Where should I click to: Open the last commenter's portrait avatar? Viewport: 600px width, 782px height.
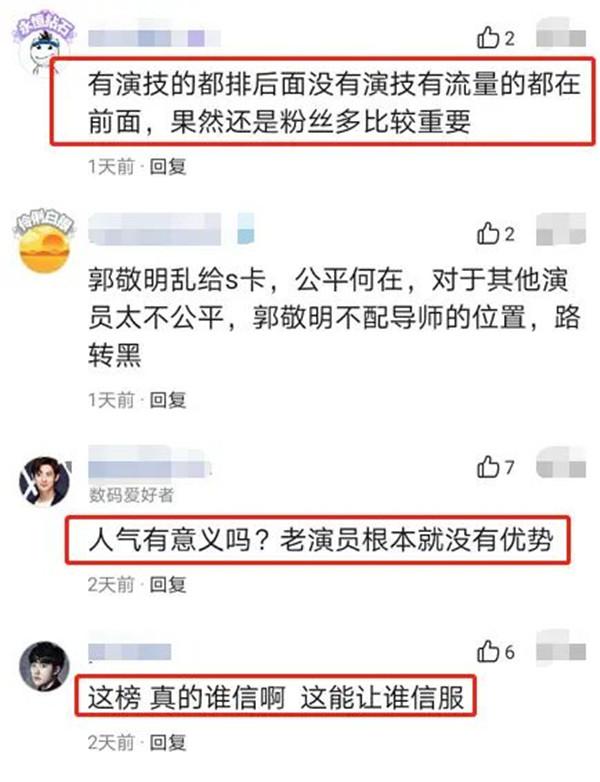coord(44,666)
